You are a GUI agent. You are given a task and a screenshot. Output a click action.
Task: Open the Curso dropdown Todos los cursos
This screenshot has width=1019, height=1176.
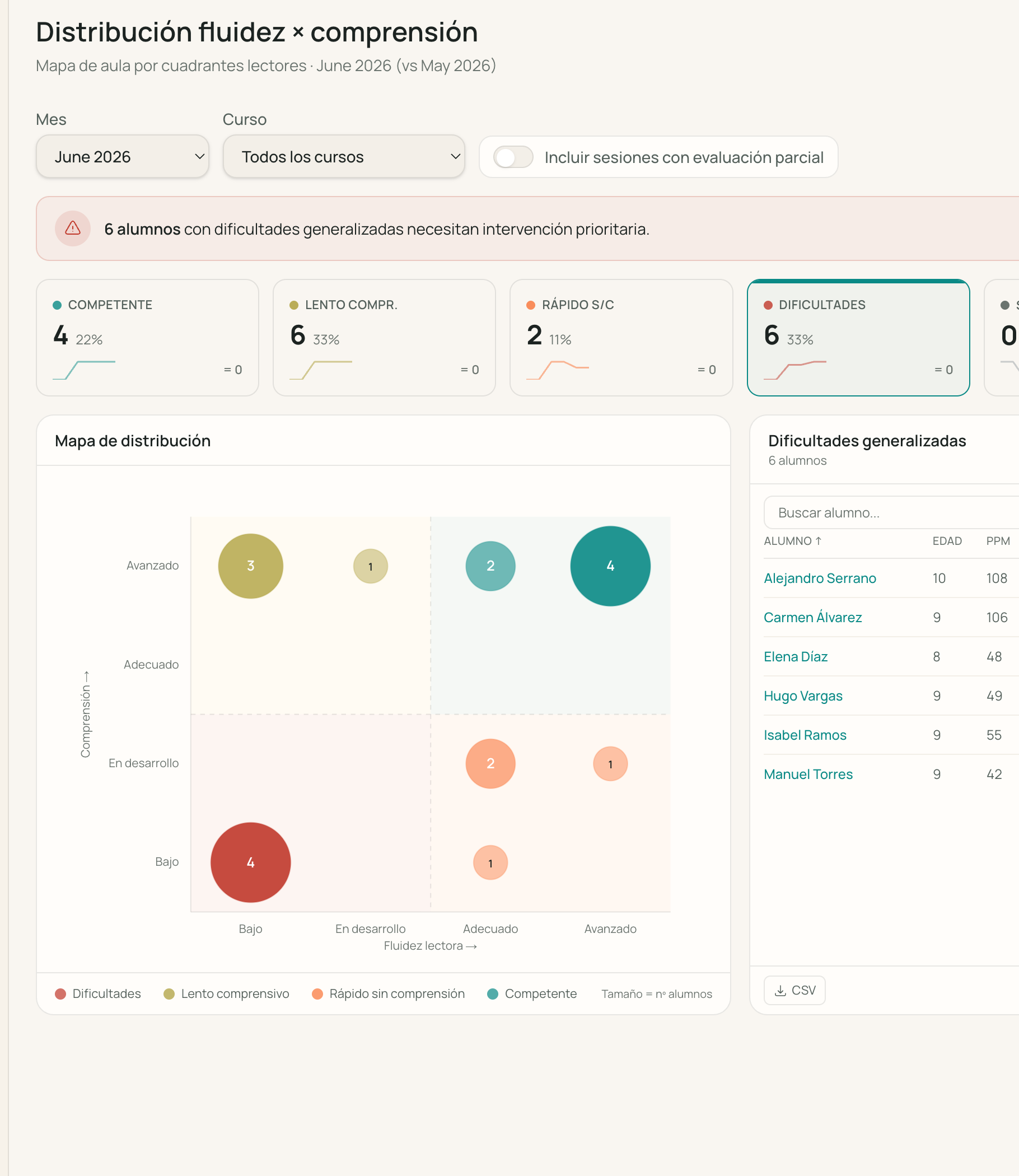coord(343,156)
